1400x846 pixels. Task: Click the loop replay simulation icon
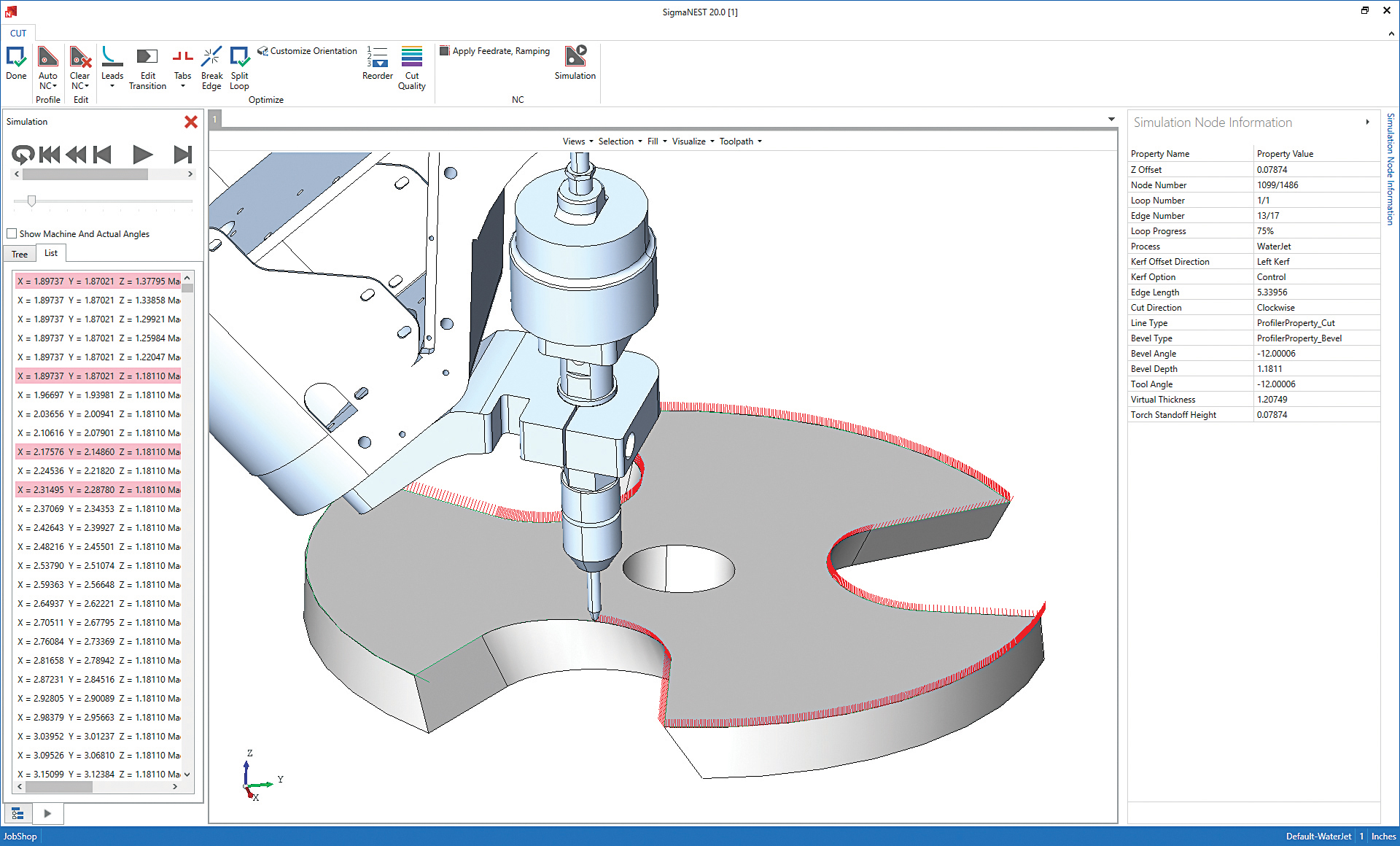click(x=22, y=154)
